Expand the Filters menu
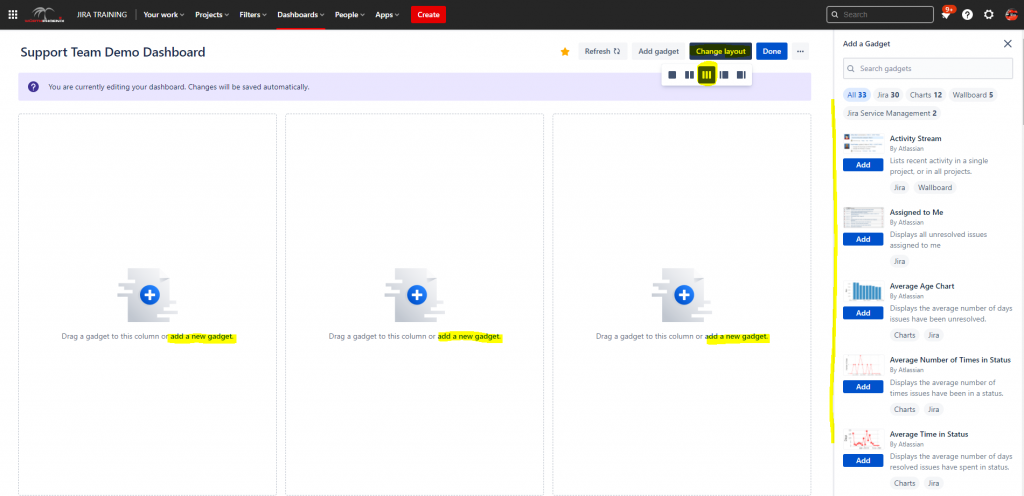Viewport: 1024px width, 496px height. [x=253, y=14]
